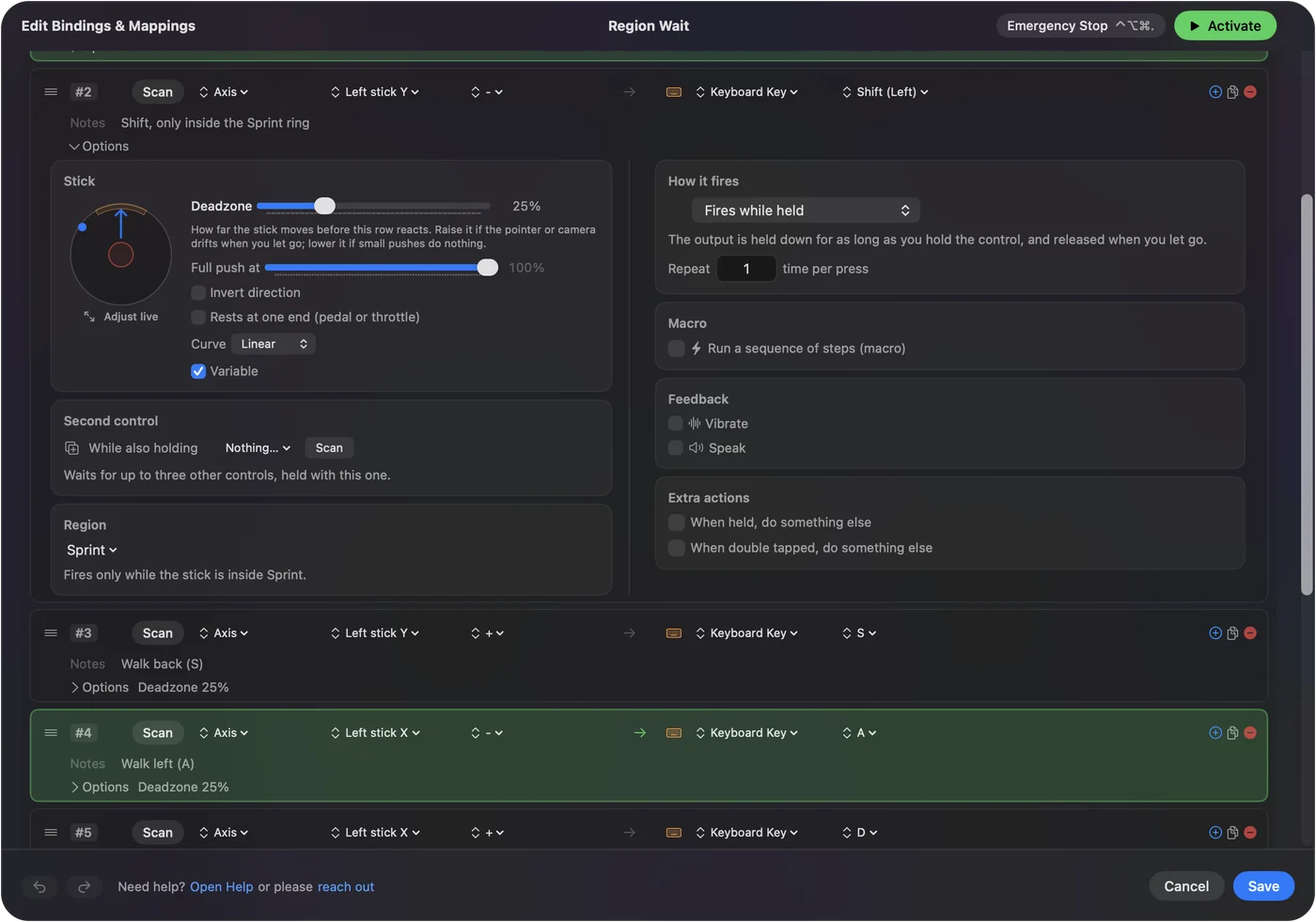
Task: Grab the reorder handle of row #2
Action: tap(51, 92)
